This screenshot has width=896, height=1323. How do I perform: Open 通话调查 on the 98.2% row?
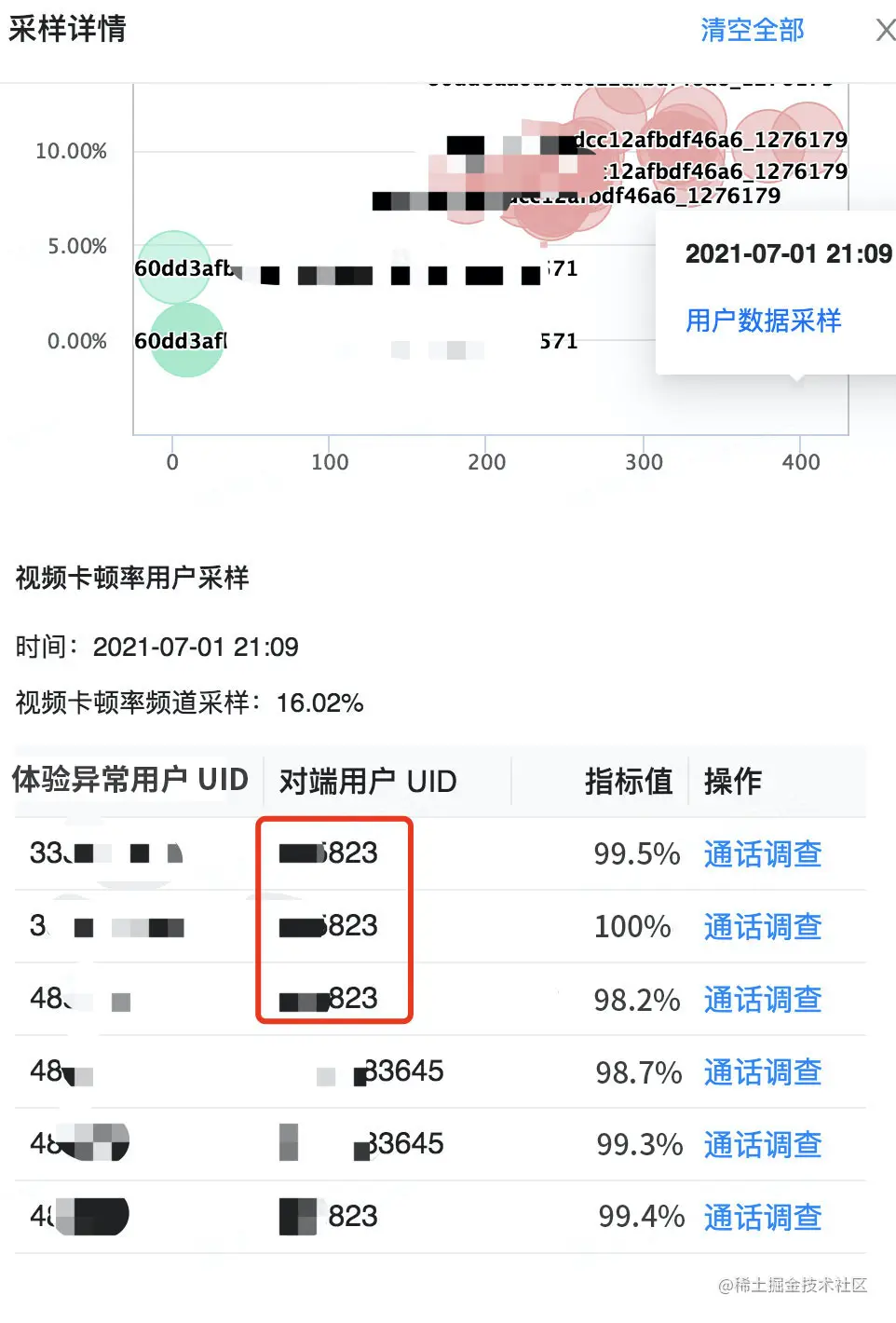(763, 1001)
